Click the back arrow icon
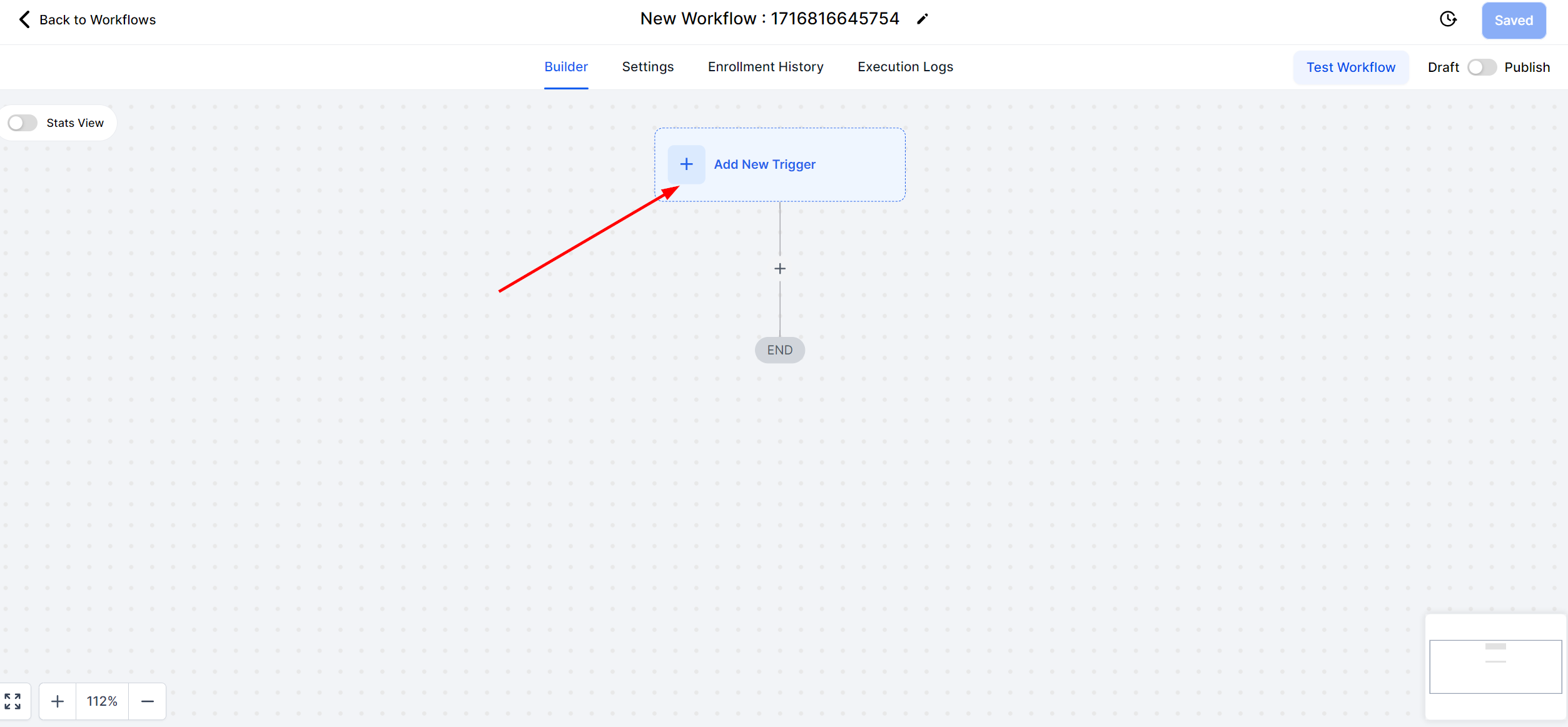The image size is (1568, 727). [24, 19]
